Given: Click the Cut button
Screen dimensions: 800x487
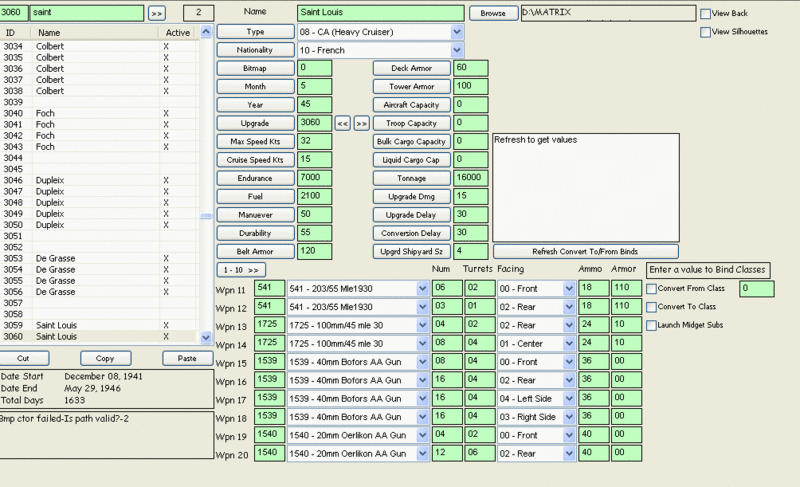Looking at the screenshot, I should [23, 358].
